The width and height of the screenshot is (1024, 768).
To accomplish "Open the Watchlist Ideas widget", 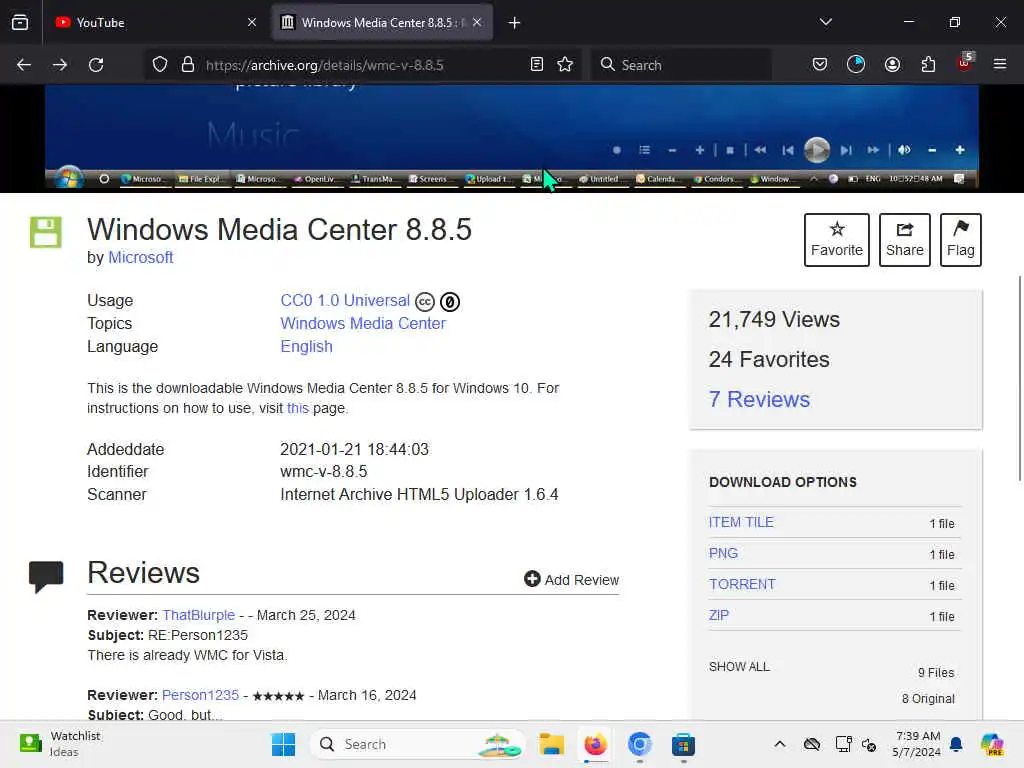I will pos(59,744).
